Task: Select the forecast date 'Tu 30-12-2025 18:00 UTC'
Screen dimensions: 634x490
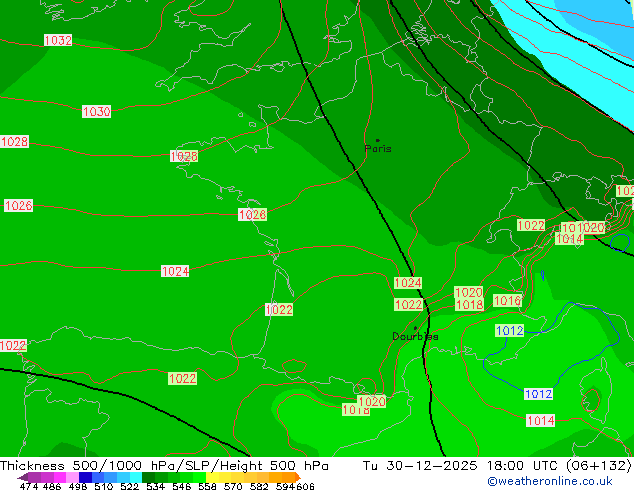Action: click(460, 465)
